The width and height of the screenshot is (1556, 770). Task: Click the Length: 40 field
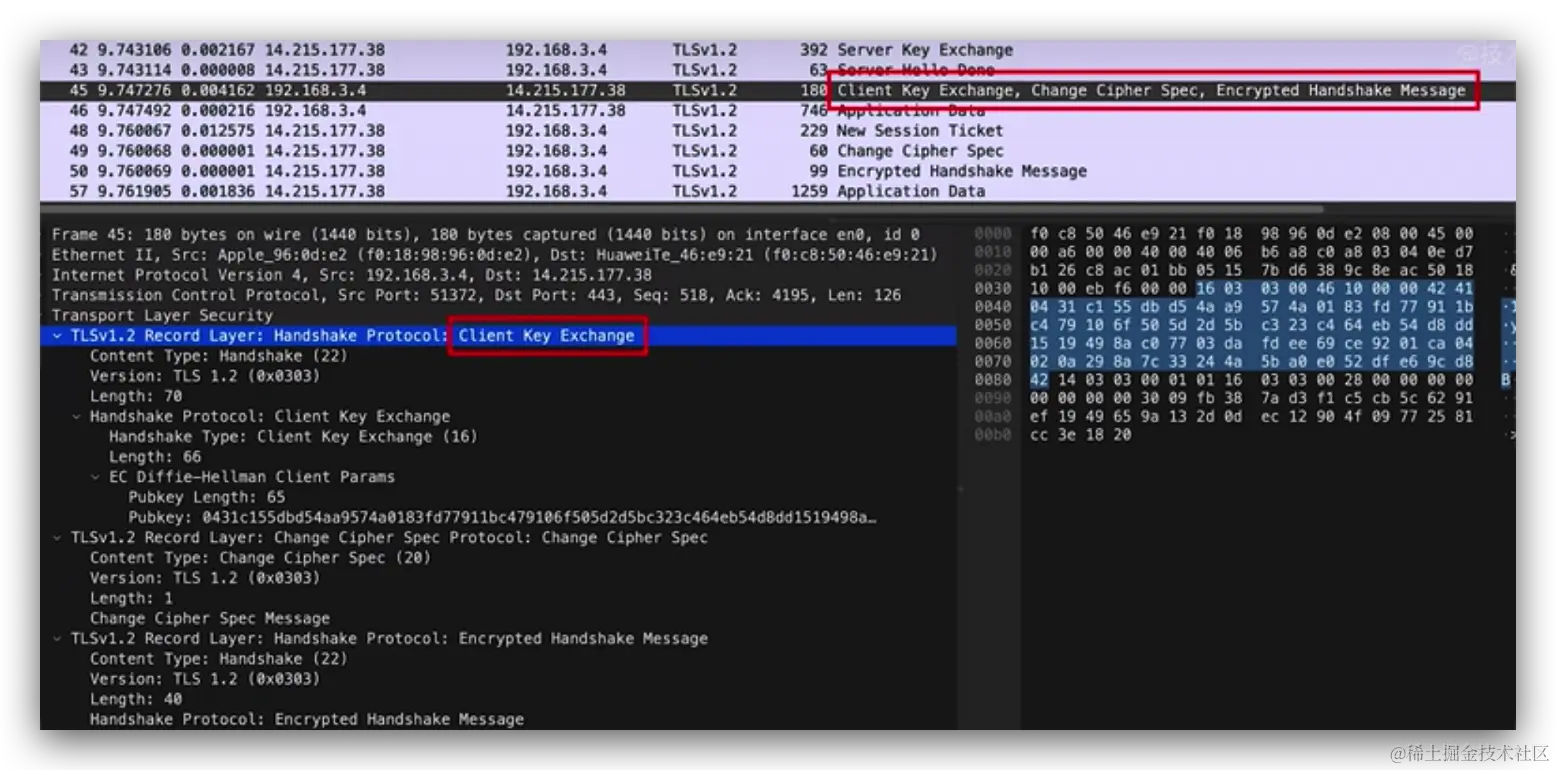pyautogui.click(x=136, y=699)
